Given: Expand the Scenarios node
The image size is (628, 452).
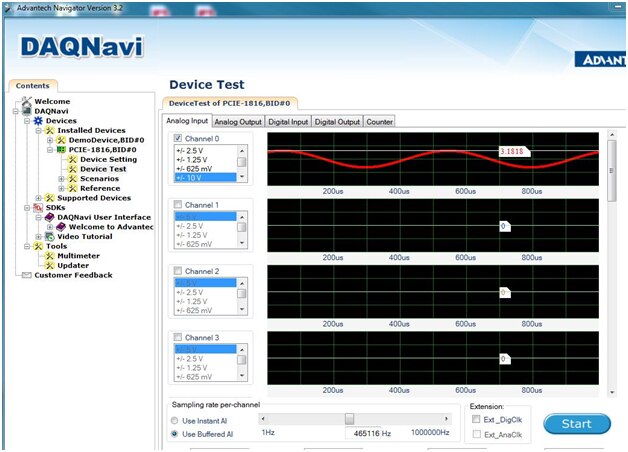Looking at the screenshot, I should pos(62,179).
